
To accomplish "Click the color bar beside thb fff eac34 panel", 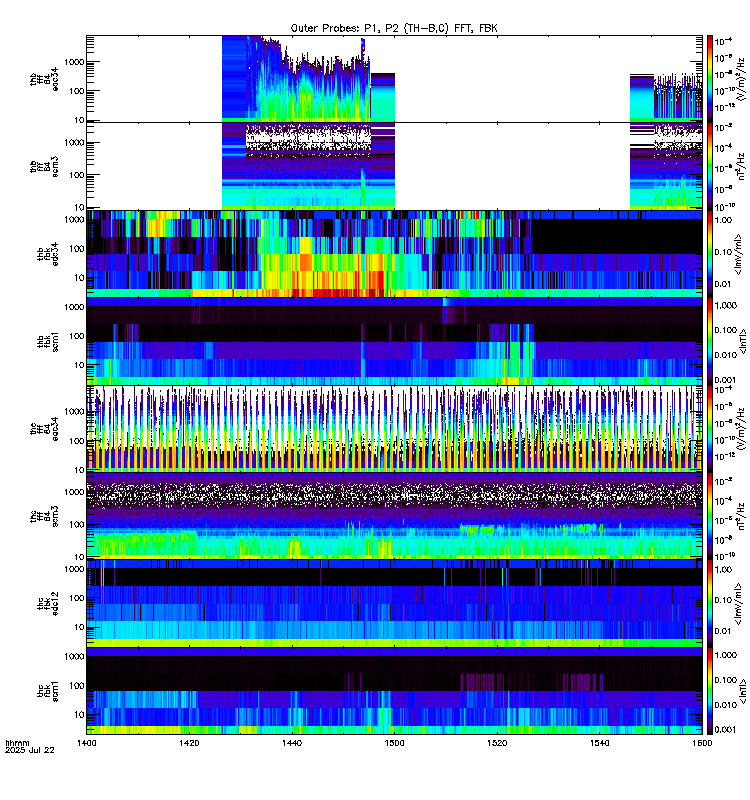I will tap(710, 79).
